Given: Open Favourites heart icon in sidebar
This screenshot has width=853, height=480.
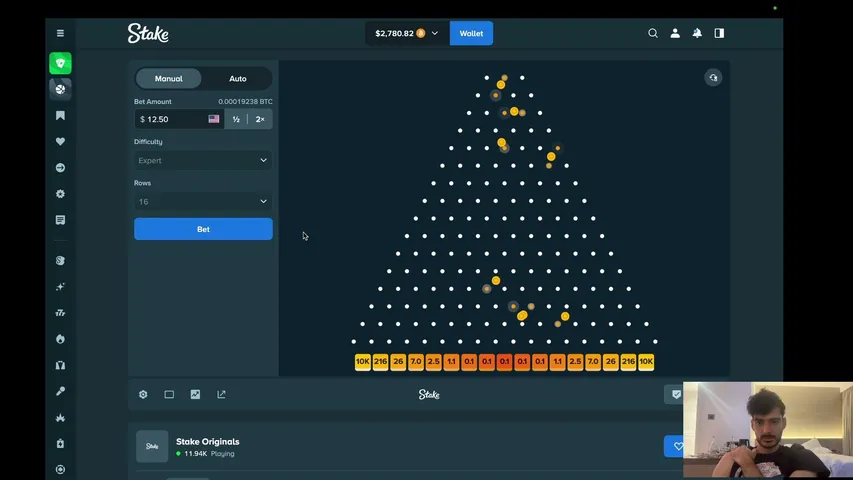Looking at the screenshot, I should coord(60,141).
